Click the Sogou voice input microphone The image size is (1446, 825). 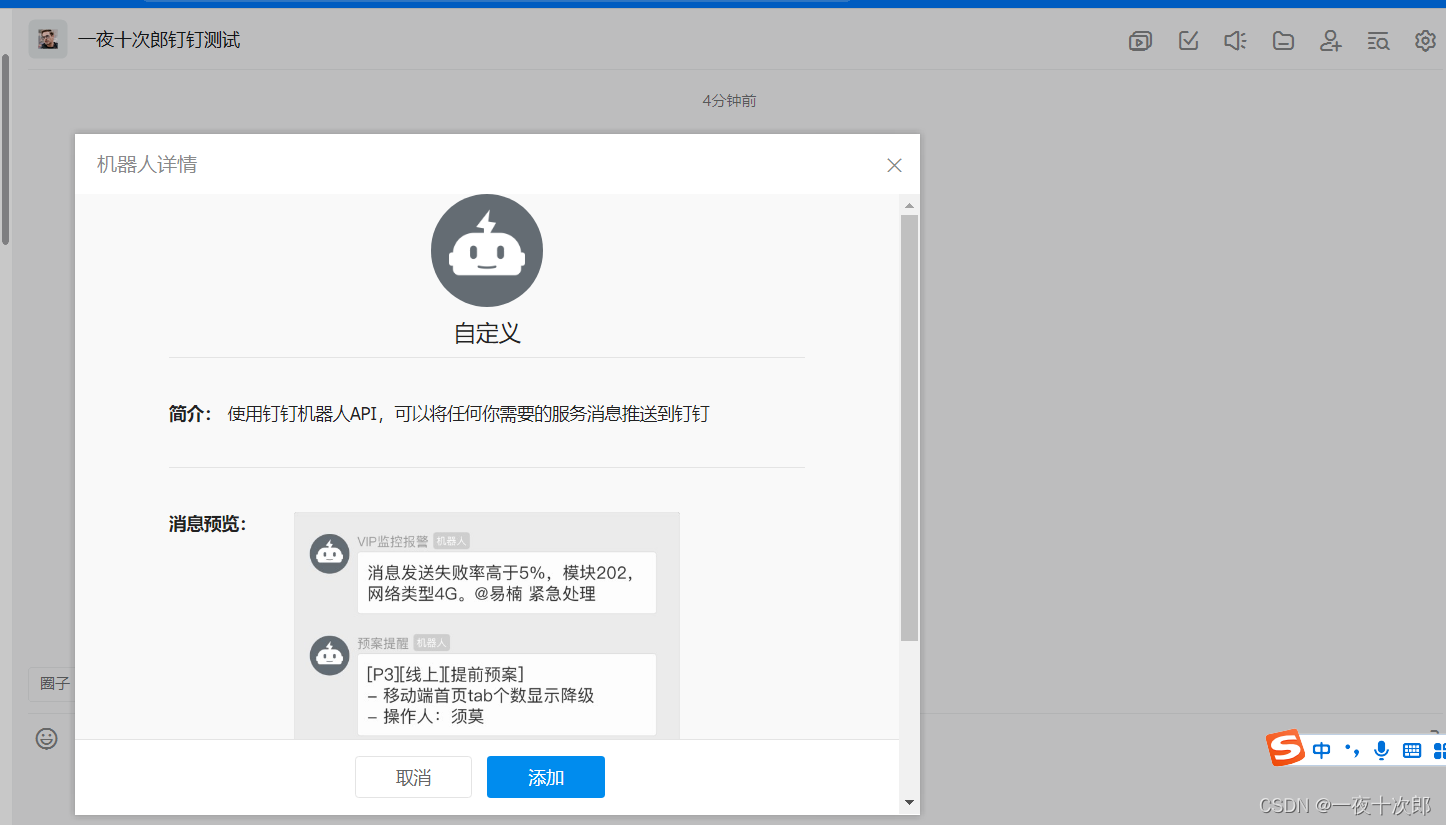tap(1382, 750)
